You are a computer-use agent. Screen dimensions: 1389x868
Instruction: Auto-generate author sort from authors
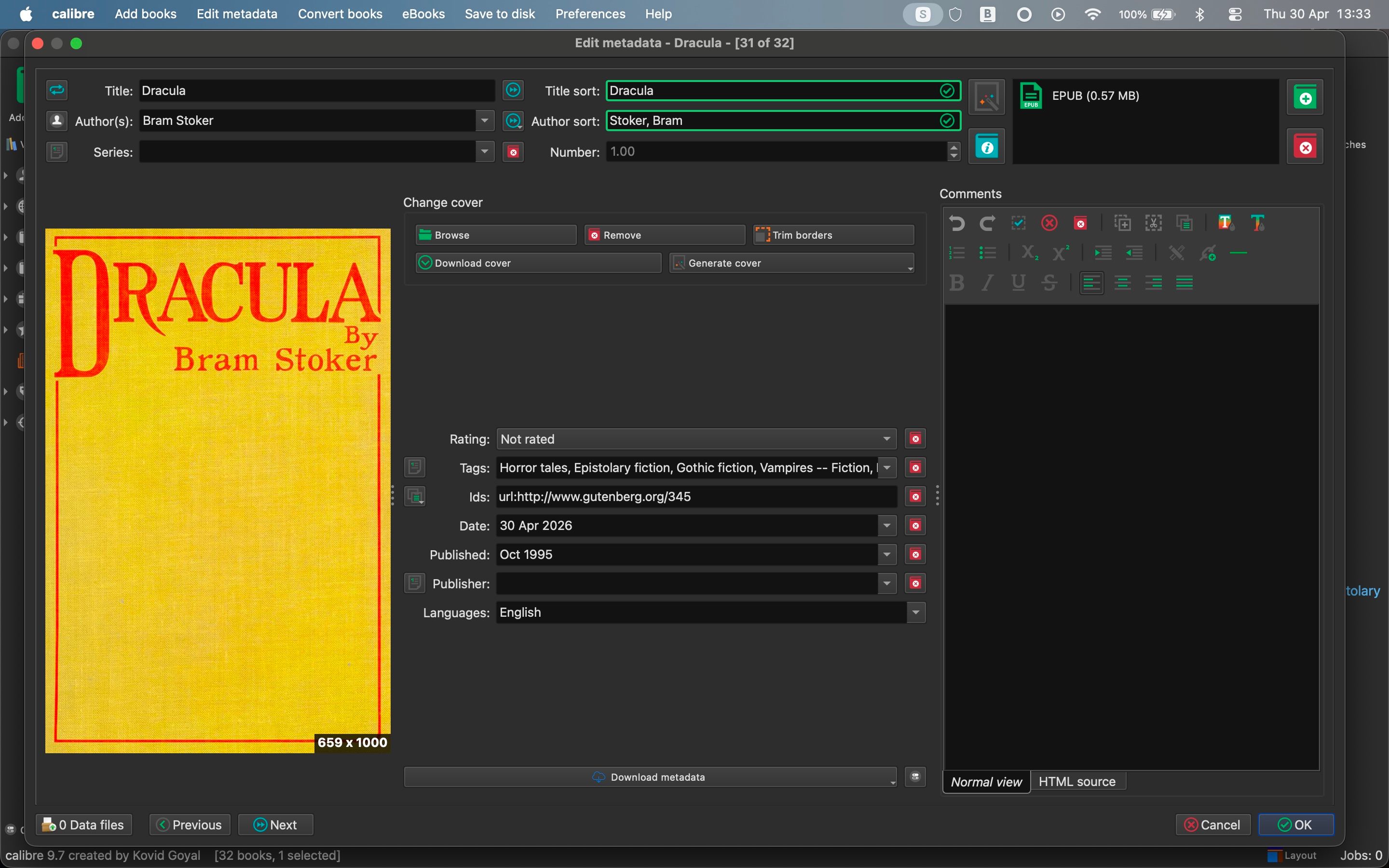pyautogui.click(x=513, y=121)
